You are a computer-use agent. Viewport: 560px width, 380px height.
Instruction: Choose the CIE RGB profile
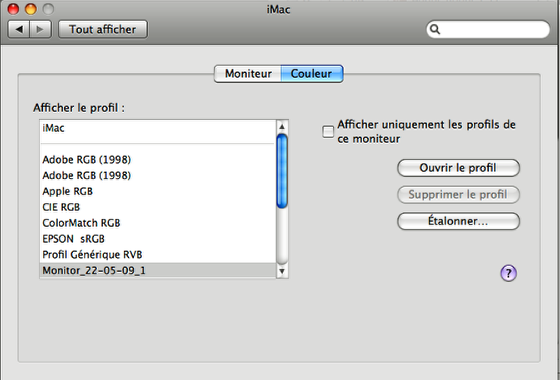[x=158, y=207]
